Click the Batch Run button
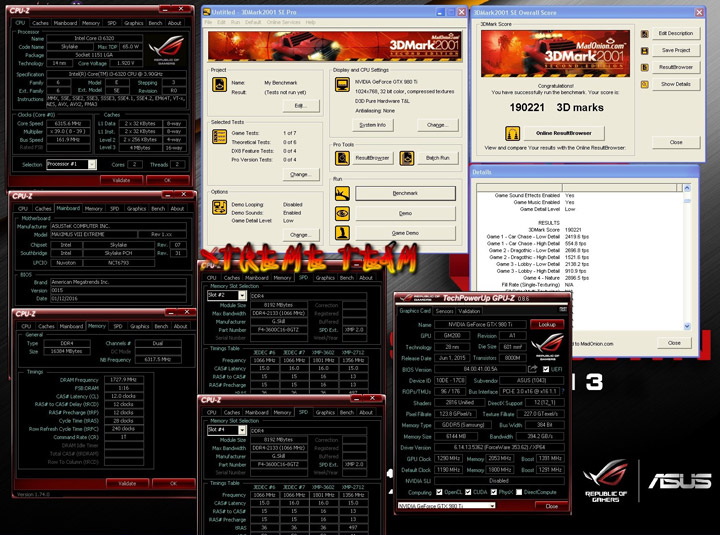 pos(438,158)
